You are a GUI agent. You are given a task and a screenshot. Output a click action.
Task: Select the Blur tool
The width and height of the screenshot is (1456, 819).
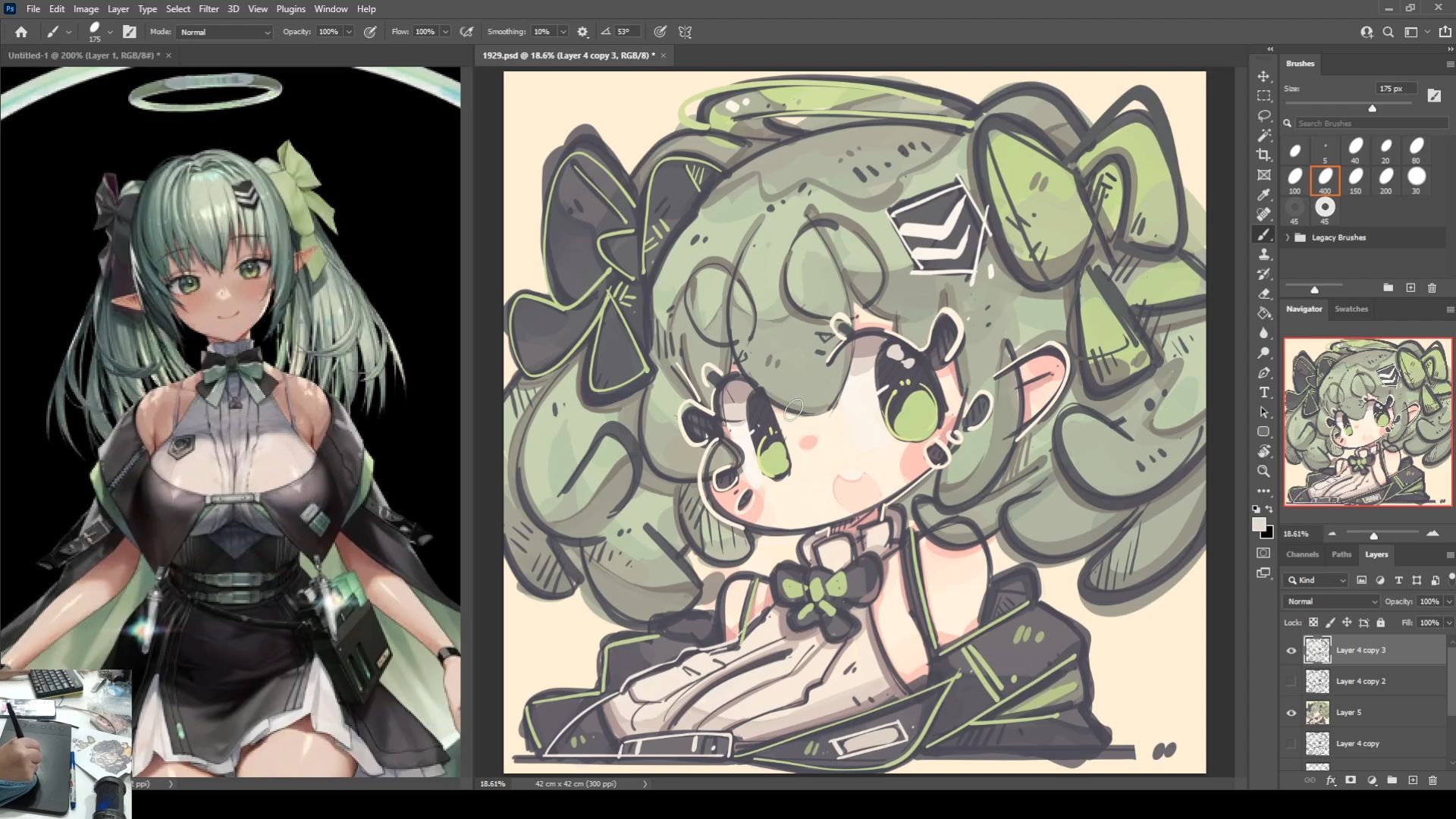tap(1263, 334)
